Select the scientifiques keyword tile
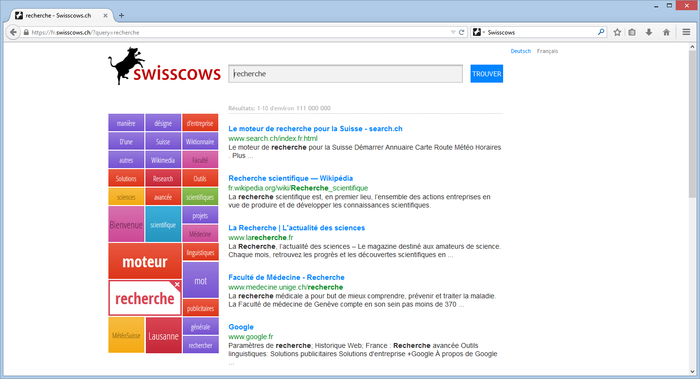 (200, 196)
